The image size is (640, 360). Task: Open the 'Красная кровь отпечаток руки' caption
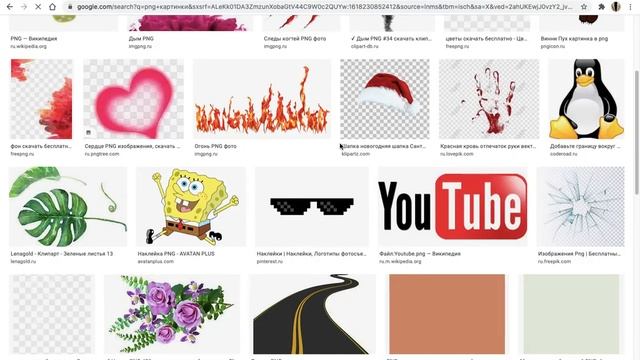tap(488, 146)
